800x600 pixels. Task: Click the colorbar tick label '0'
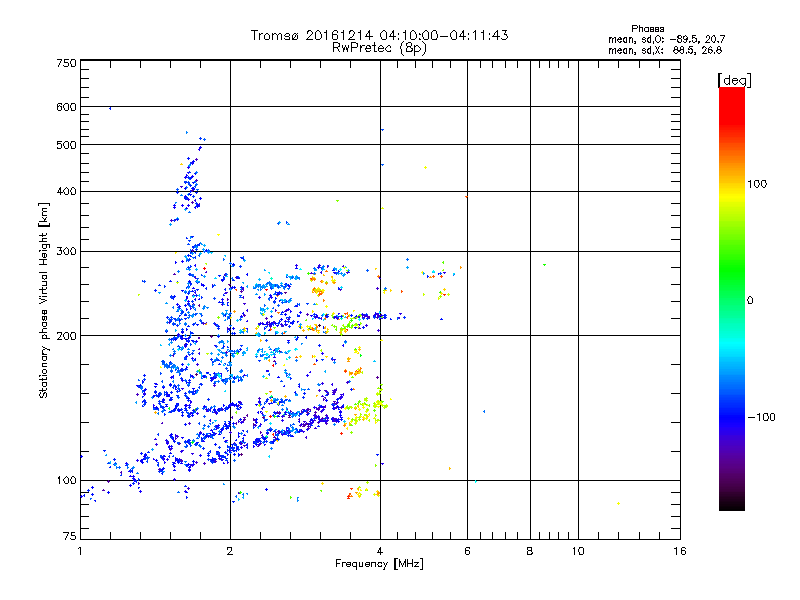click(x=750, y=301)
